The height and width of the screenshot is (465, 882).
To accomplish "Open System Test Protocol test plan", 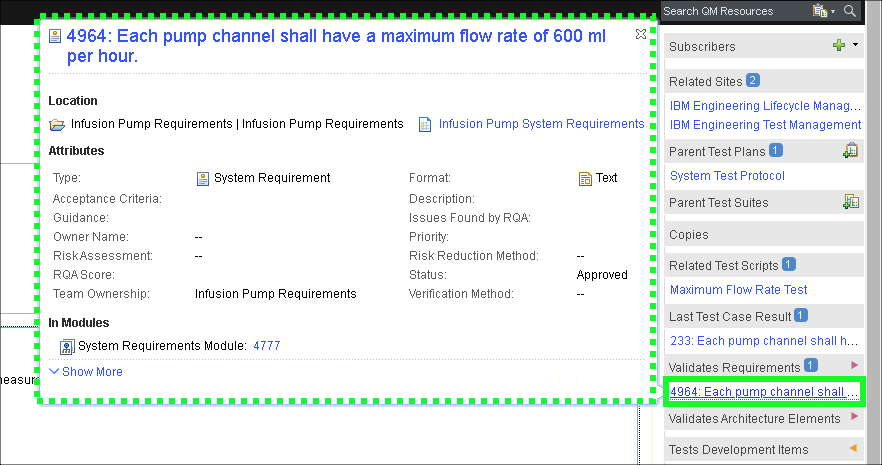I will coord(727,176).
